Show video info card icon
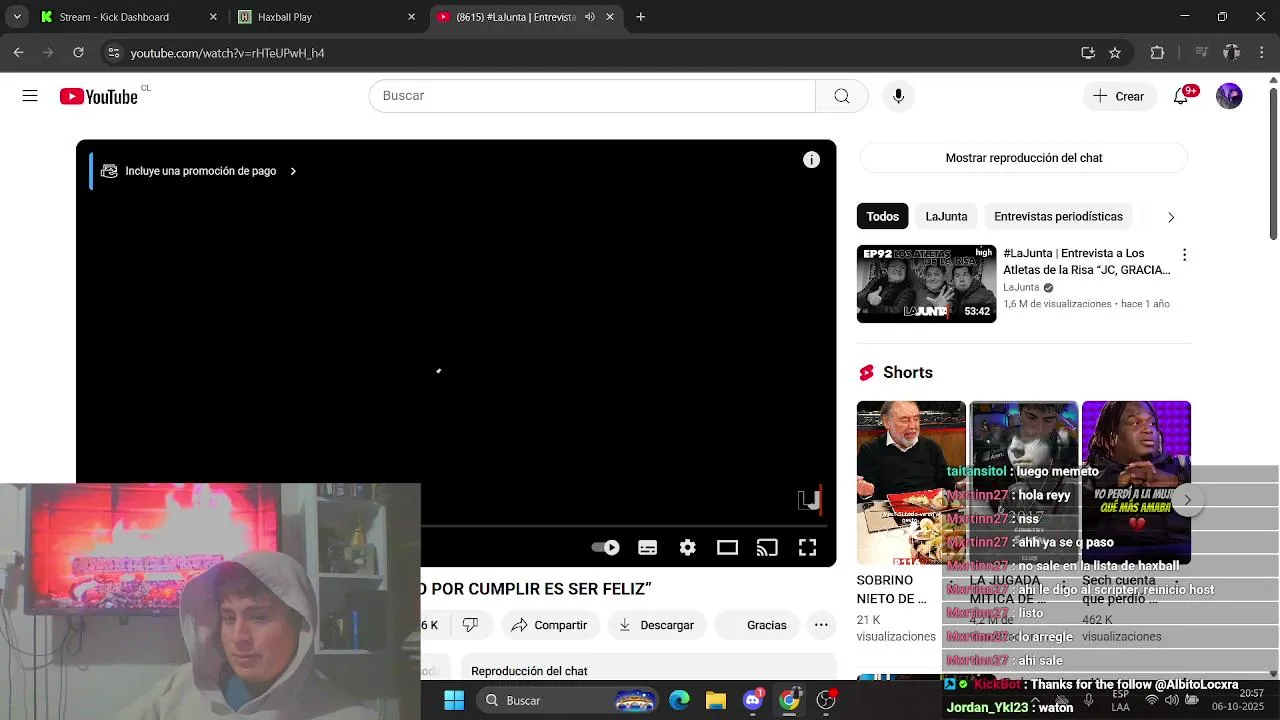This screenshot has height=720, width=1280. click(811, 160)
